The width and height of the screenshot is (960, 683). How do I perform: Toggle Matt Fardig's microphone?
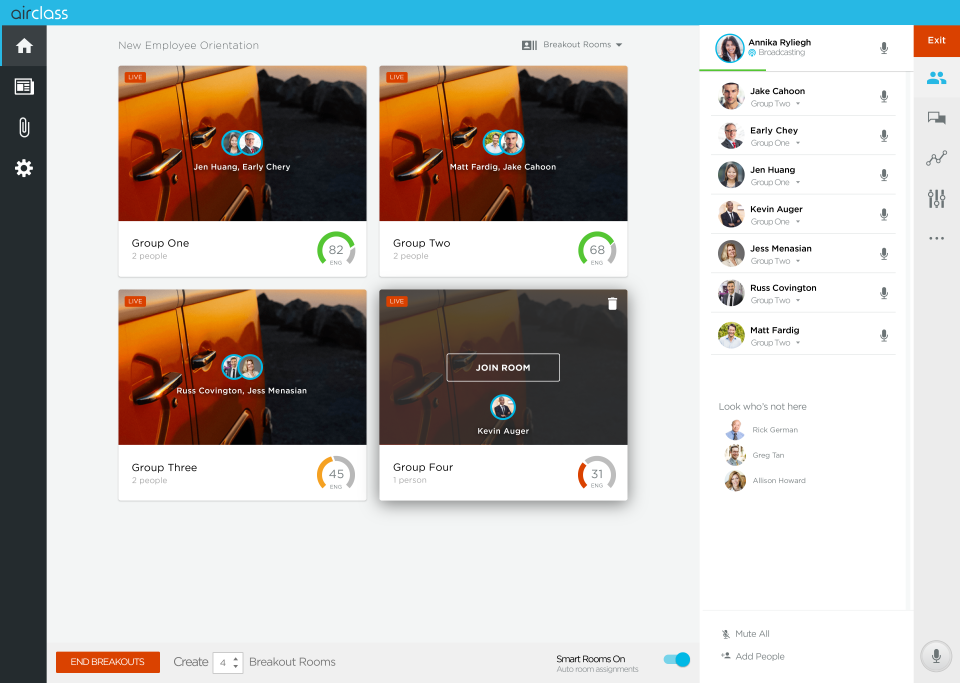click(x=884, y=336)
